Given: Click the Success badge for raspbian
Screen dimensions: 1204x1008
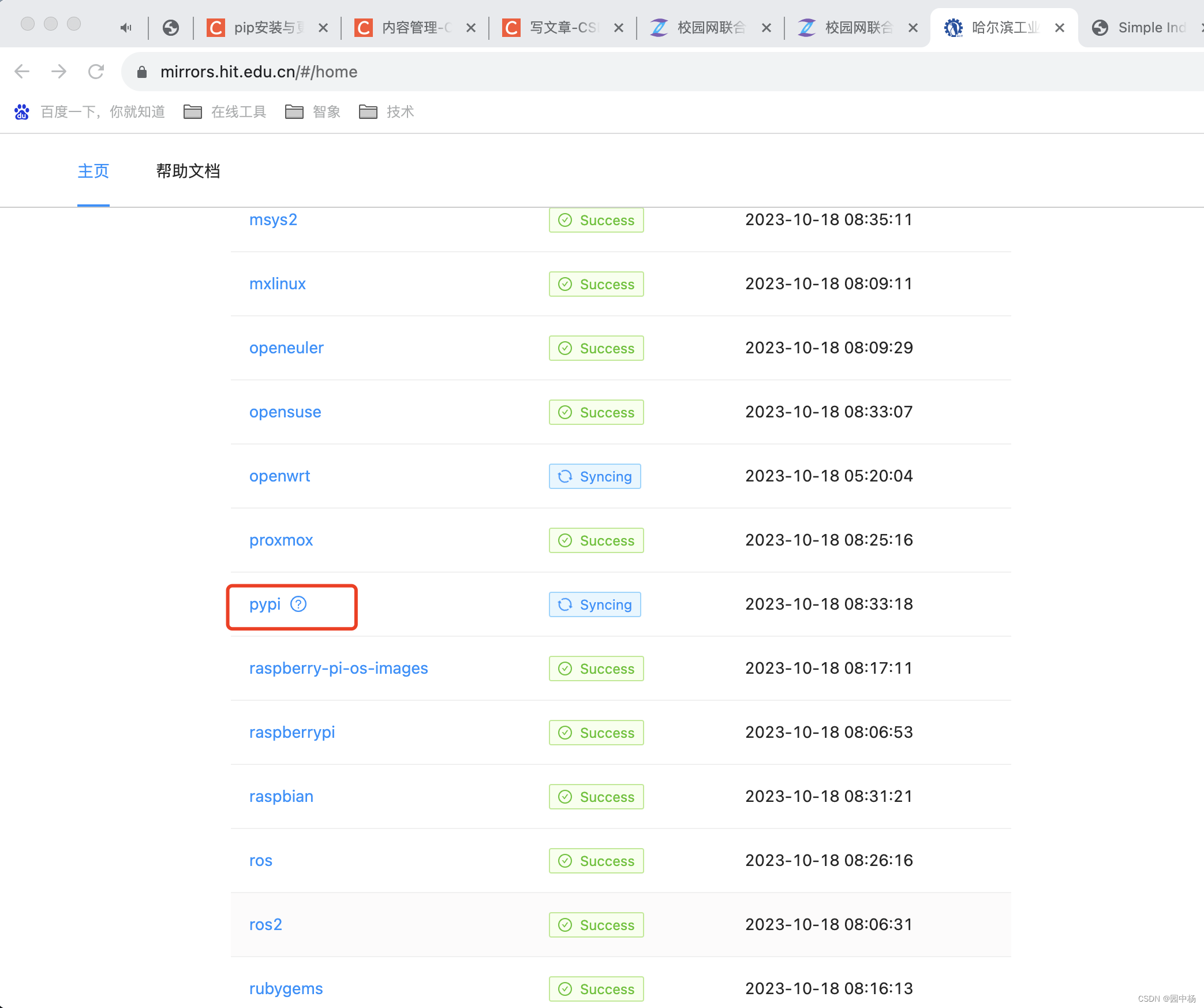Looking at the screenshot, I should [596, 797].
